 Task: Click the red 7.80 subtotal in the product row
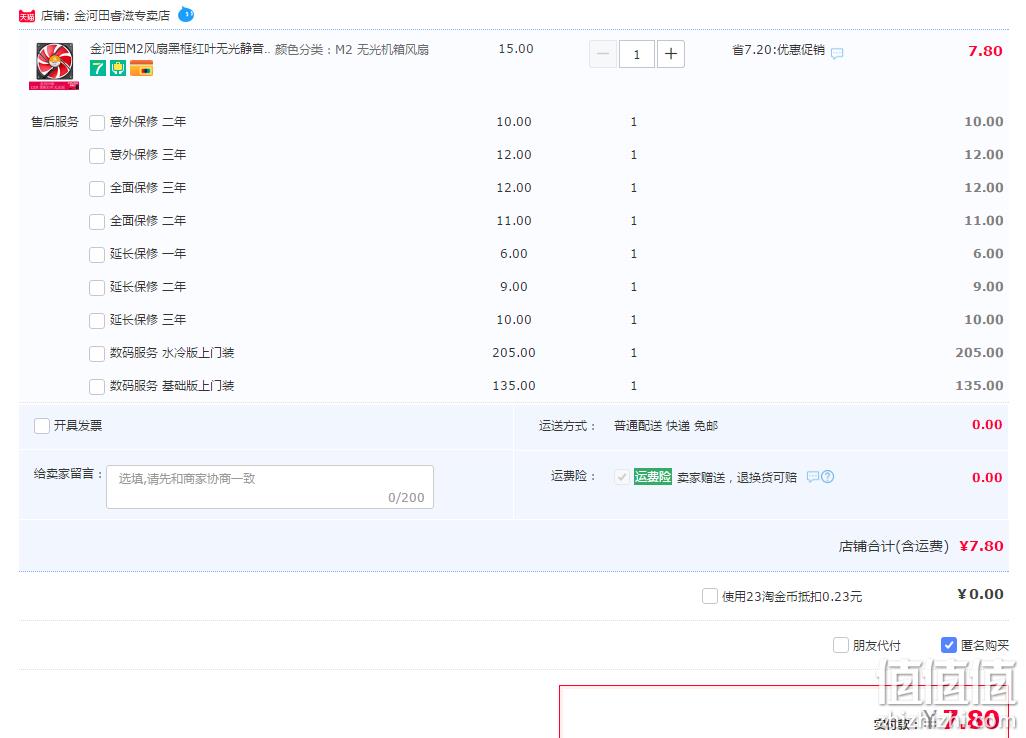pos(985,51)
